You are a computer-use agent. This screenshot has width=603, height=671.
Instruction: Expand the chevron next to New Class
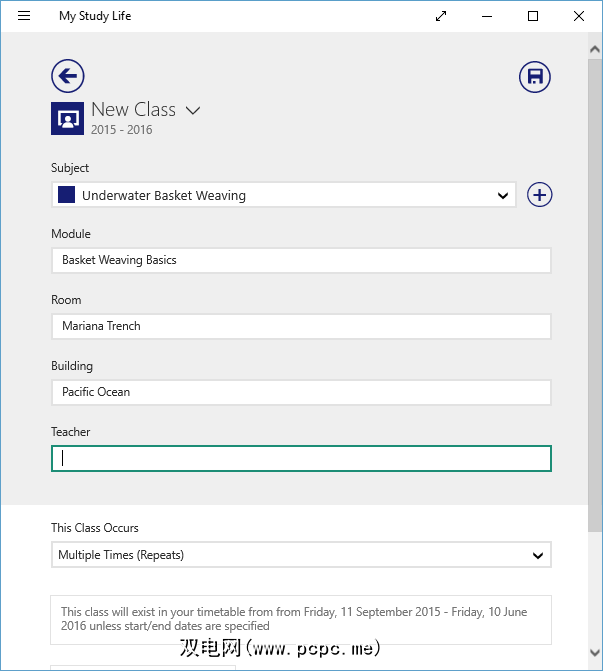coord(193,110)
